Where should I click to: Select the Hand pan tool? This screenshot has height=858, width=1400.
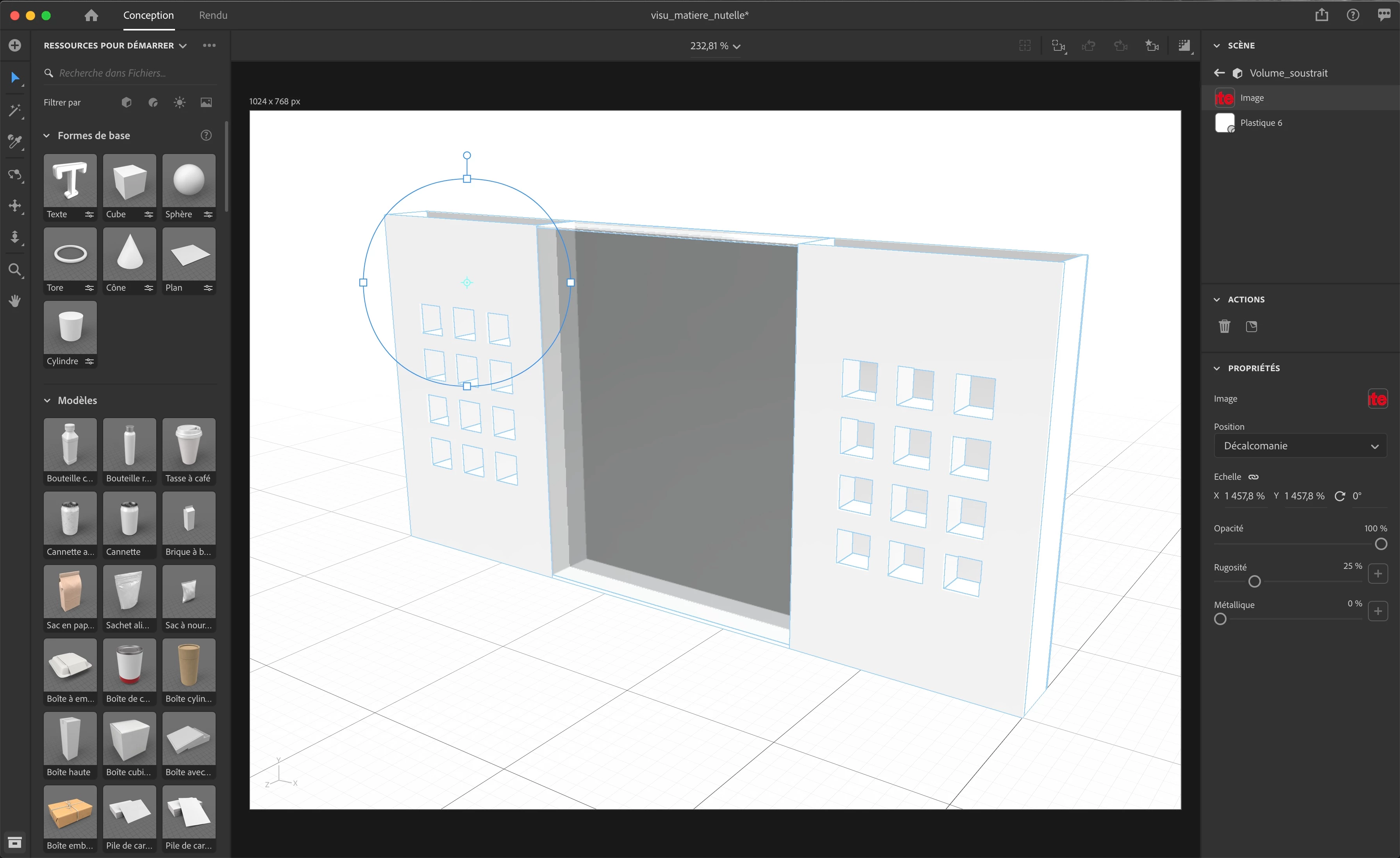click(x=14, y=300)
